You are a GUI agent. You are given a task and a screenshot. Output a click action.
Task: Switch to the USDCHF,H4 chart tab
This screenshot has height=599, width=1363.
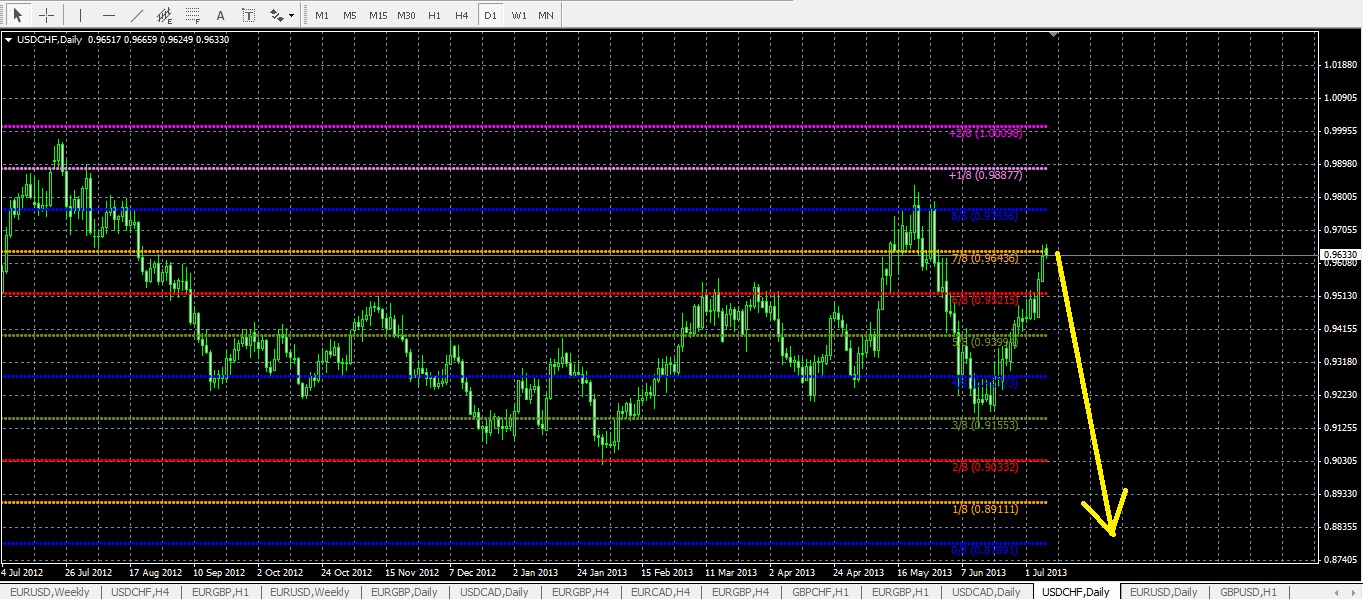[140, 592]
